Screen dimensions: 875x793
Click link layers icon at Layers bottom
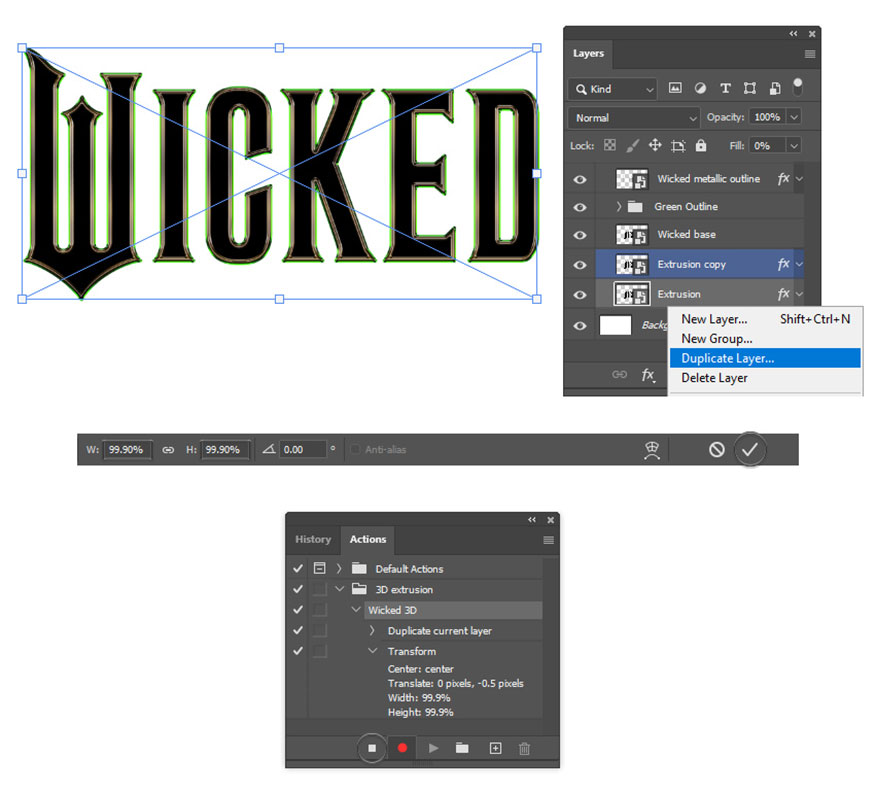(619, 374)
